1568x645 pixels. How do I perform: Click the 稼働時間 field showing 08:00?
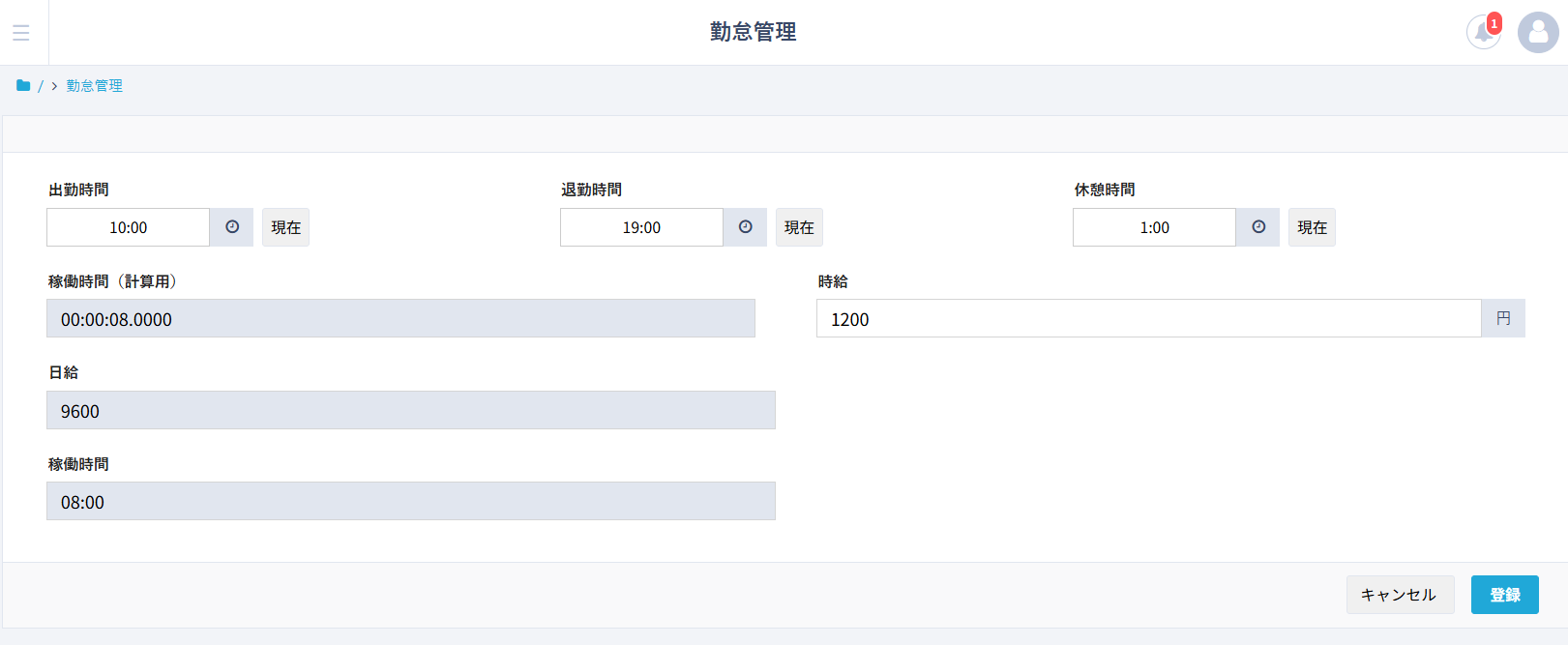(410, 502)
